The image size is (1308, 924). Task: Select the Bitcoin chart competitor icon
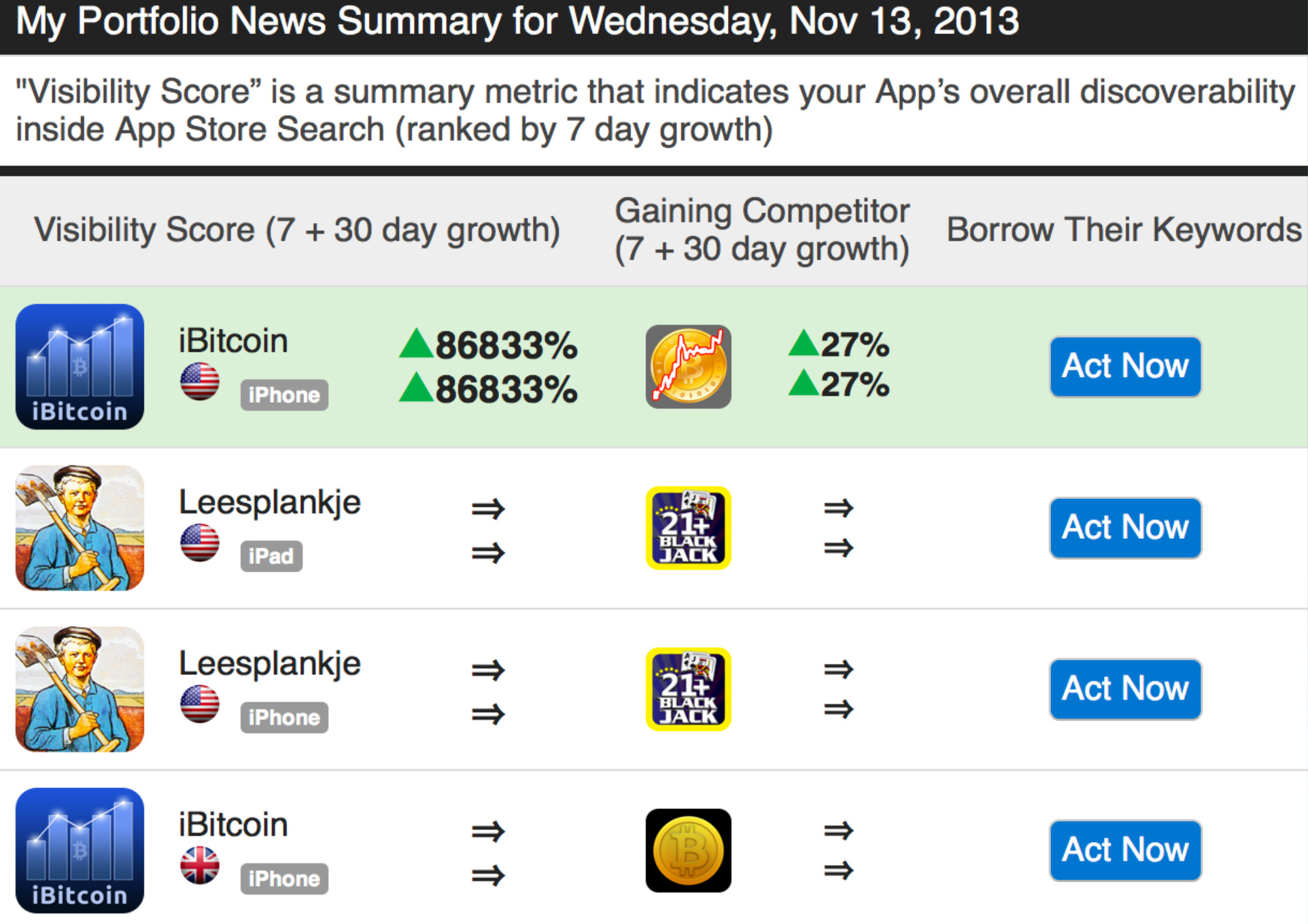(x=688, y=367)
